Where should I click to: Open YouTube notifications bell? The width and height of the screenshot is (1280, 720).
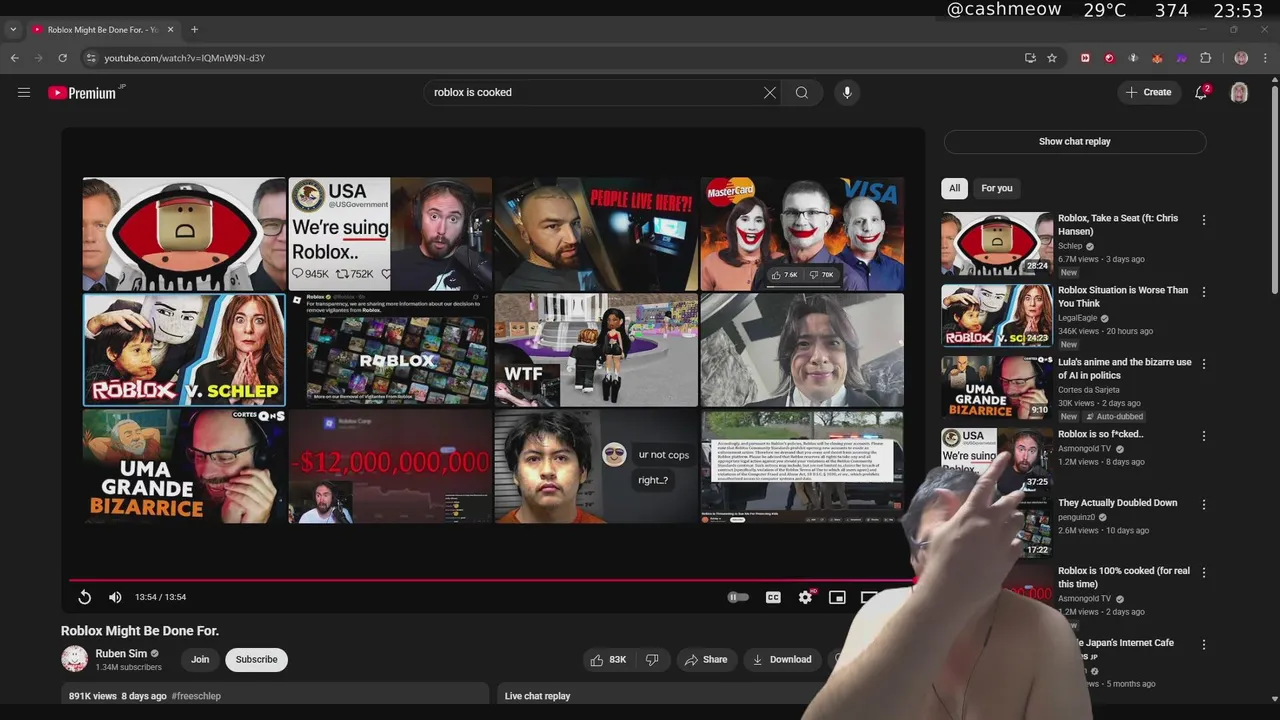(x=1202, y=92)
